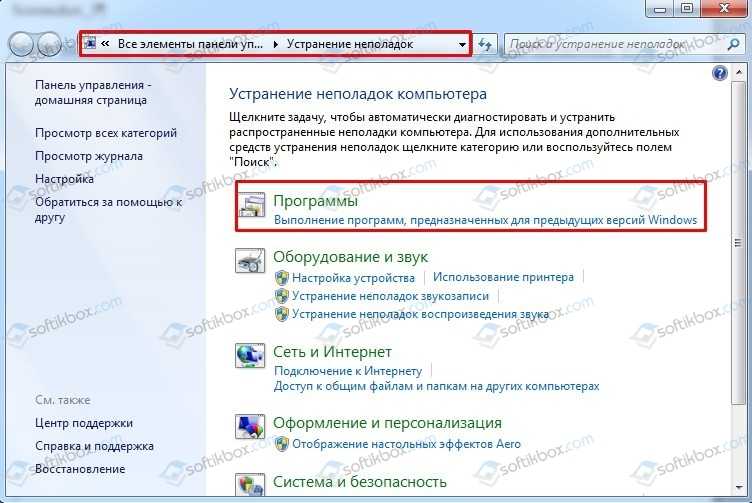This screenshot has height=503, width=752.
Task: Open the Программы heading link
Action: coord(315,201)
